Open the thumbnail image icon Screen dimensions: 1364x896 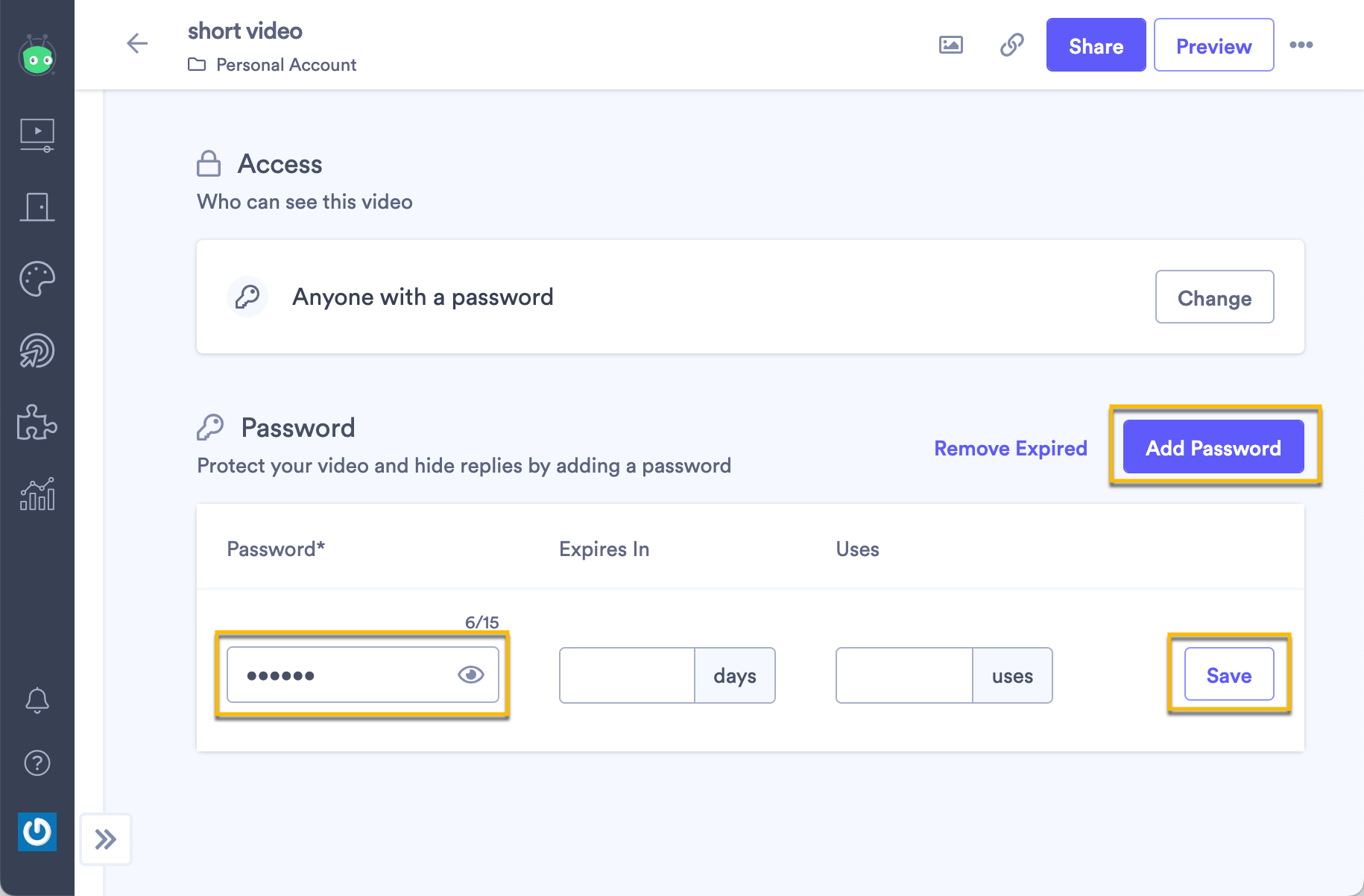(950, 45)
